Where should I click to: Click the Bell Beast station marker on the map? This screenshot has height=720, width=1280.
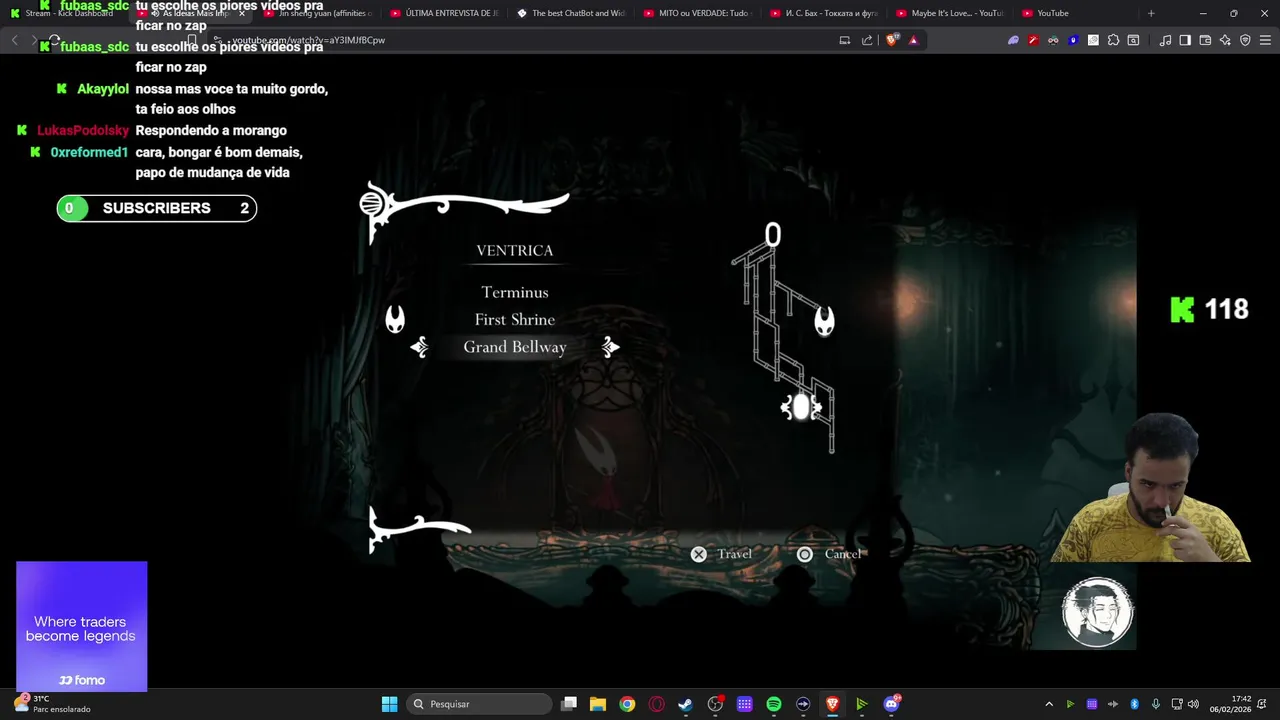pyautogui.click(x=801, y=407)
